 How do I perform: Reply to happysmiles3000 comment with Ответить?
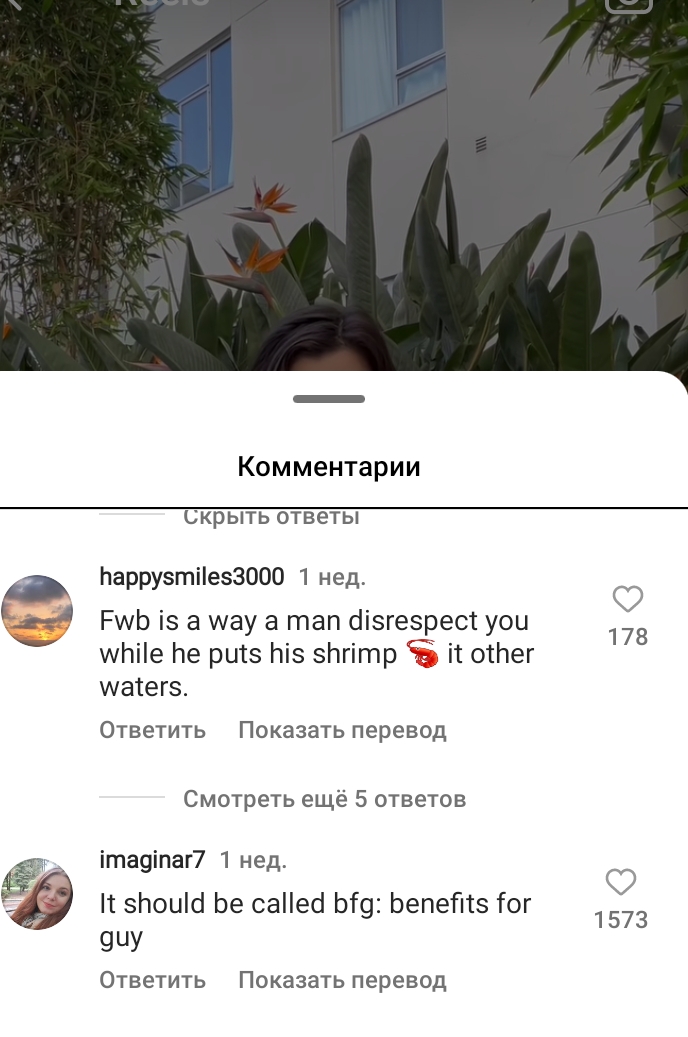pyautogui.click(x=153, y=729)
